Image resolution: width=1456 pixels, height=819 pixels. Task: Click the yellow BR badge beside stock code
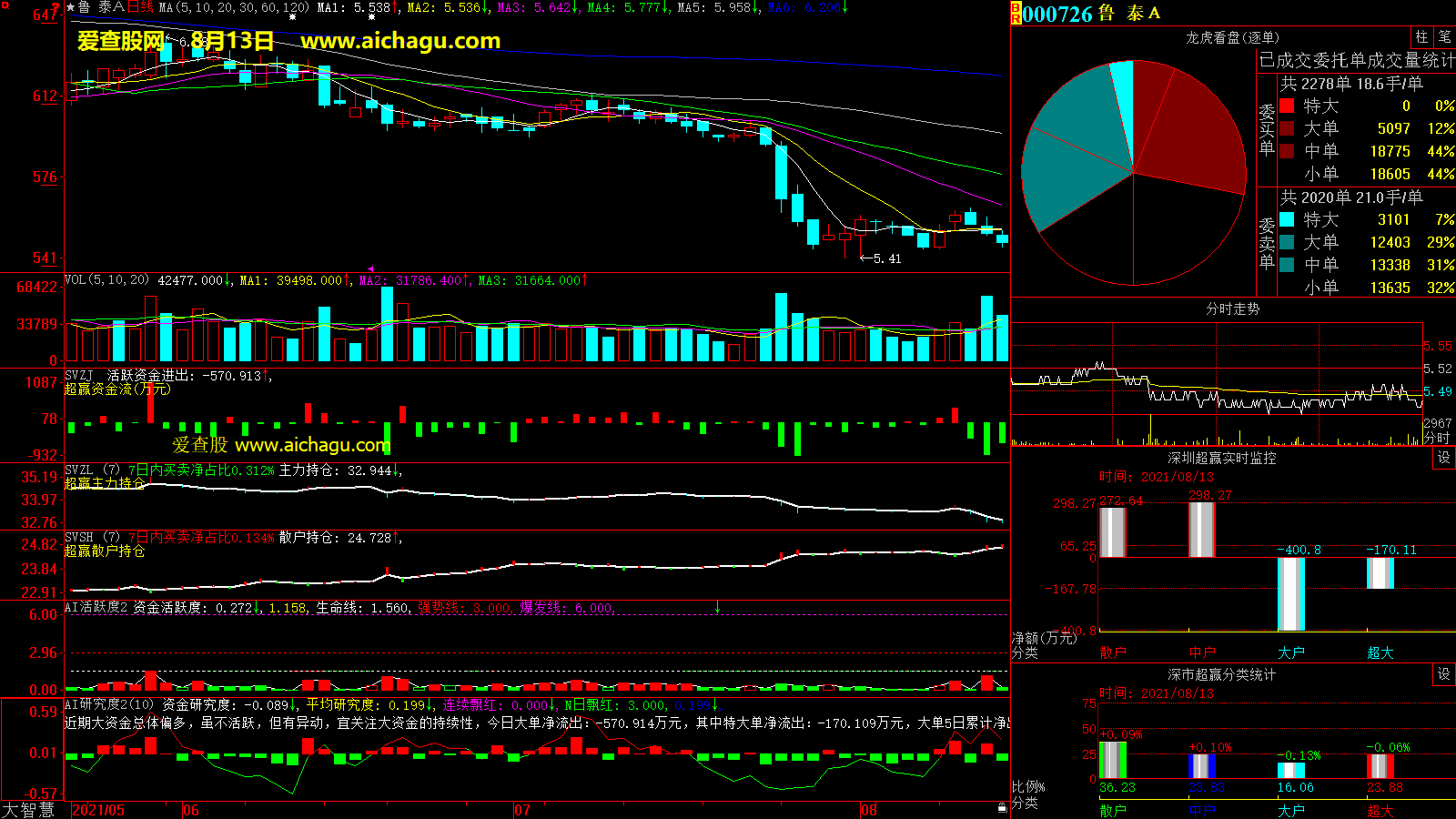pyautogui.click(x=1016, y=13)
